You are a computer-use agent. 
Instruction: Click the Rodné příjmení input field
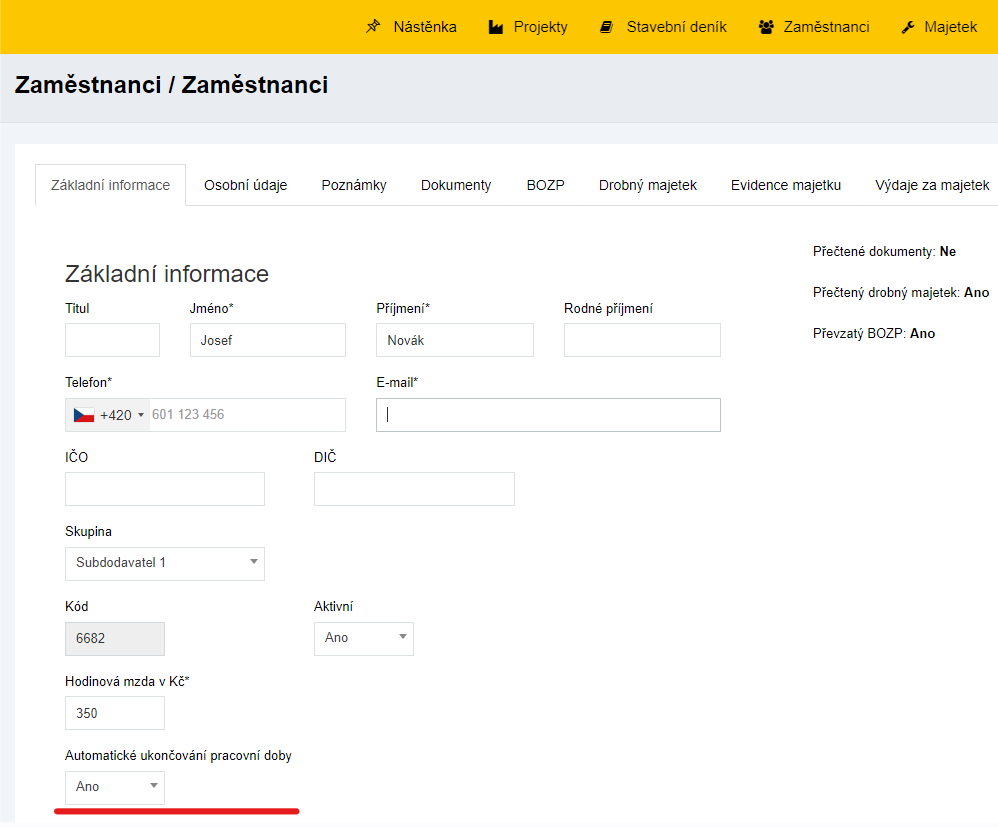coord(642,340)
